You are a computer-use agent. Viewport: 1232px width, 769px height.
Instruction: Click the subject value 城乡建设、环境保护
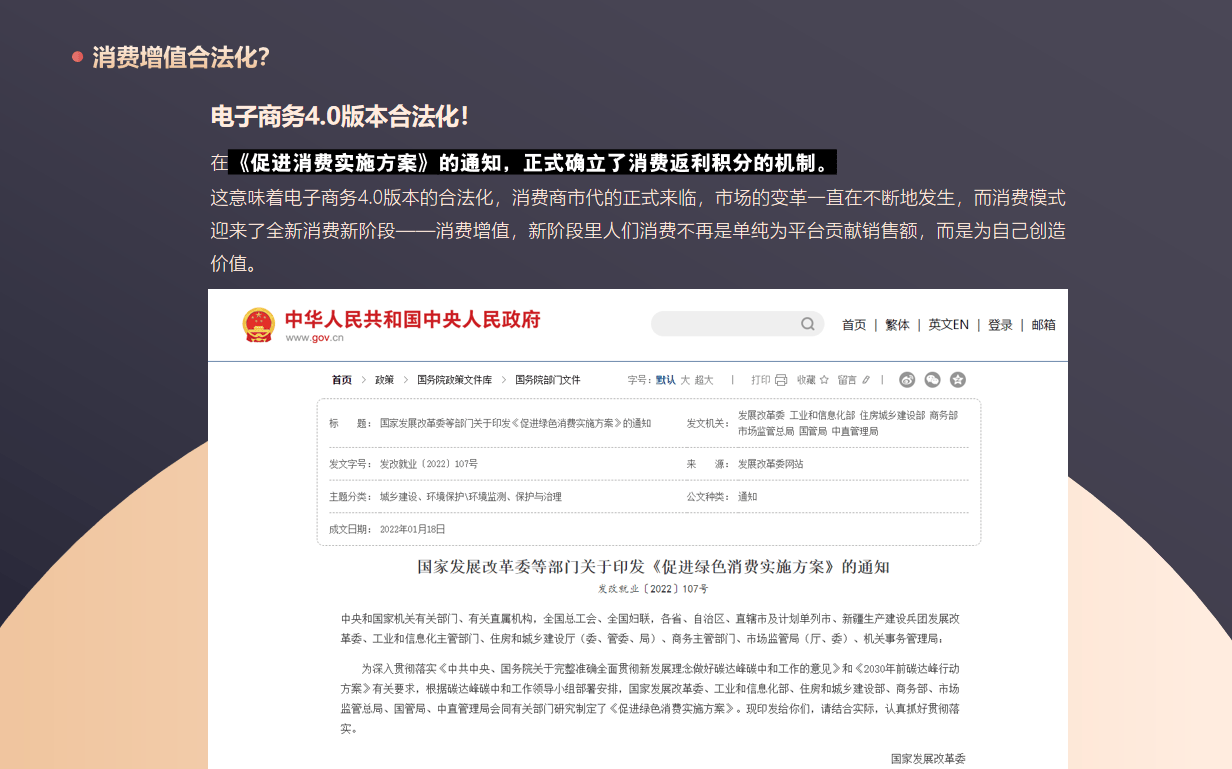470,497
